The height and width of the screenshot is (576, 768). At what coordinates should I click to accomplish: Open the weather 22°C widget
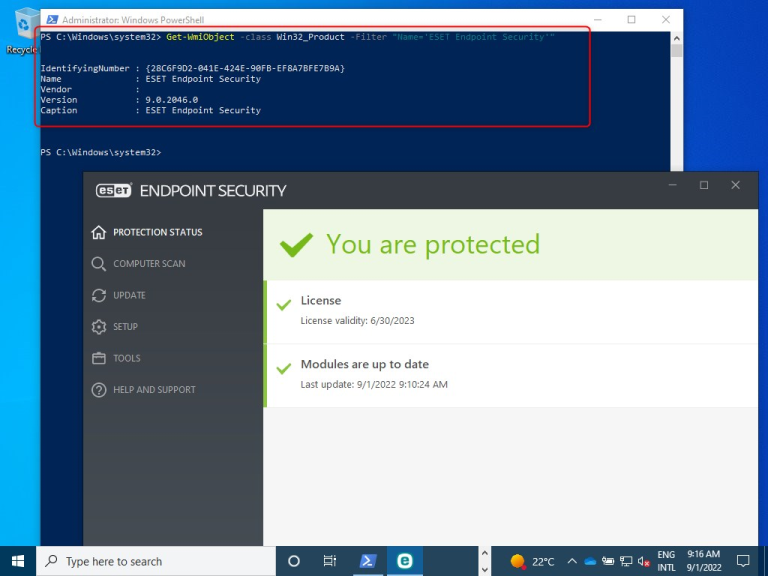tap(532, 561)
